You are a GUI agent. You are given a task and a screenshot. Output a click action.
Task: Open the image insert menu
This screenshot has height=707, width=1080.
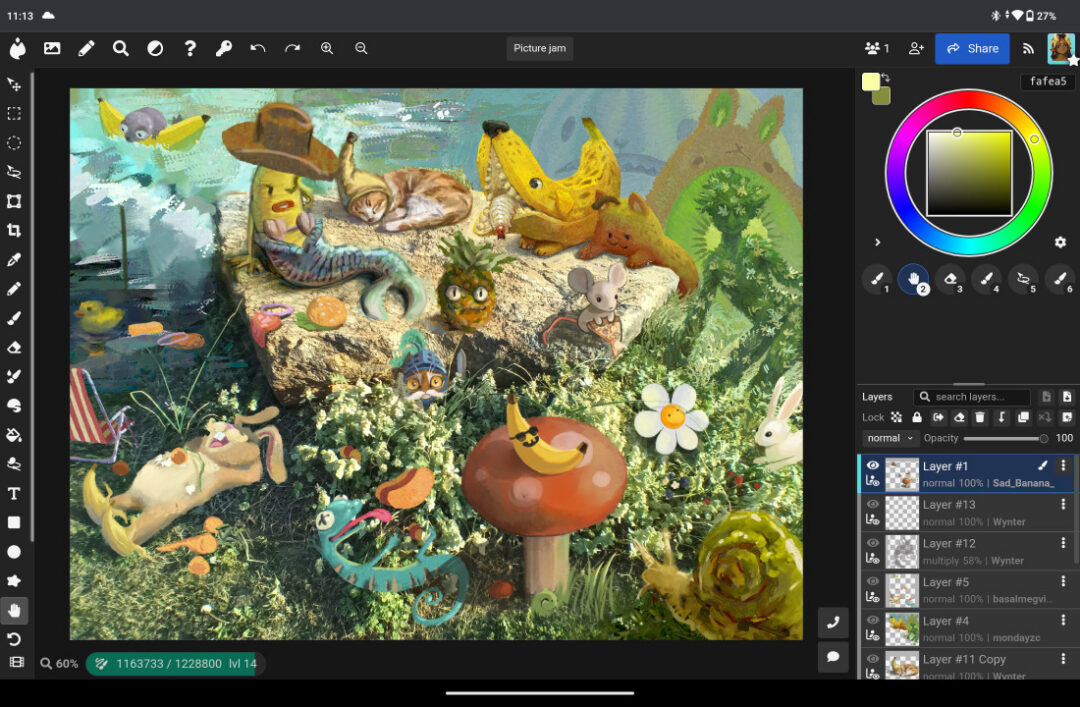tap(52, 48)
